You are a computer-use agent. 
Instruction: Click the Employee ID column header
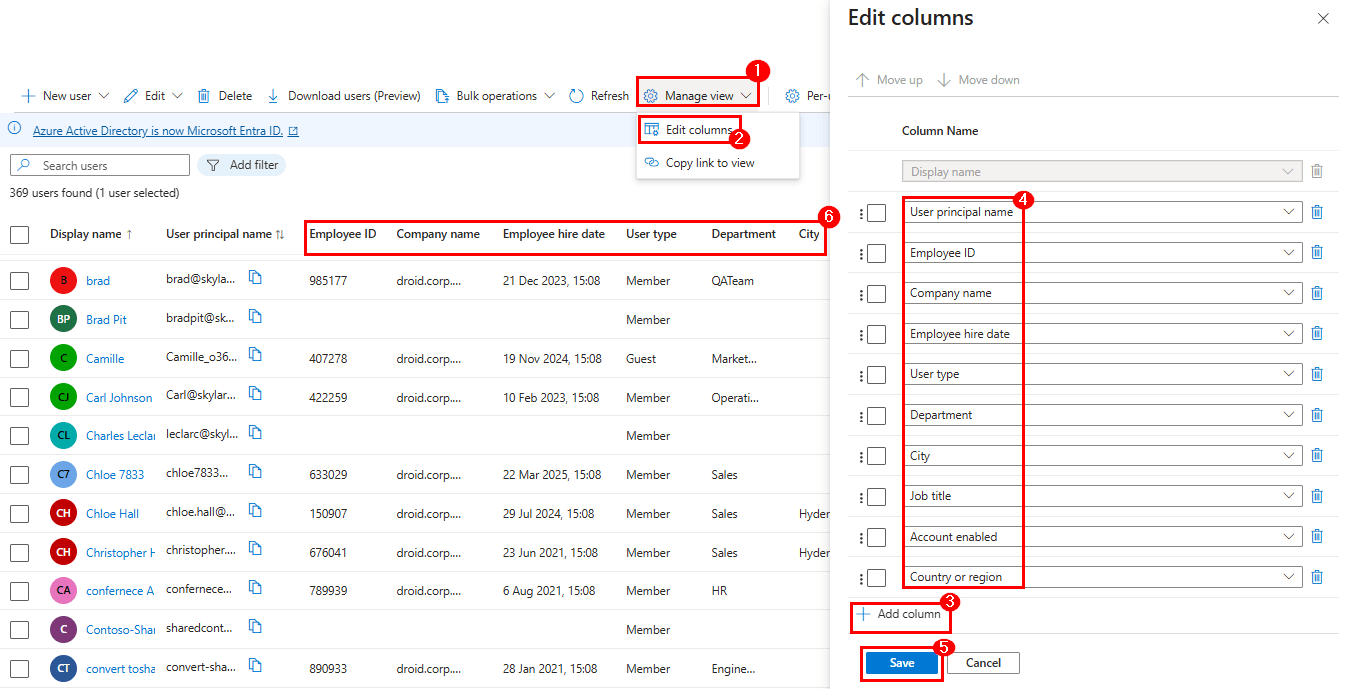click(x=342, y=234)
